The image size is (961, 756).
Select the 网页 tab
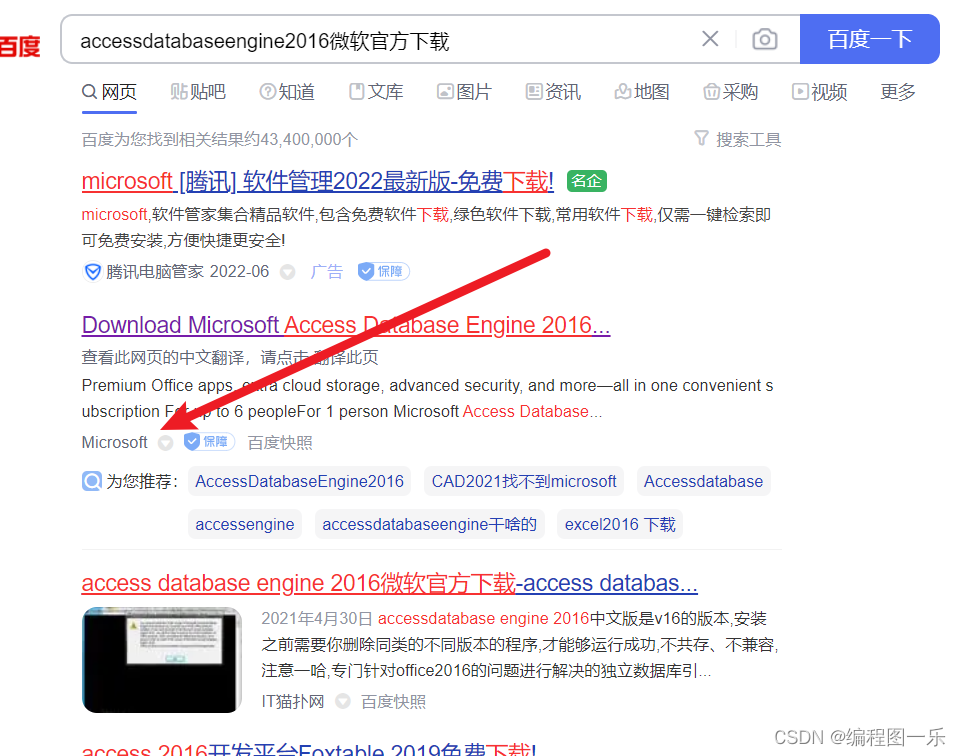(x=109, y=93)
